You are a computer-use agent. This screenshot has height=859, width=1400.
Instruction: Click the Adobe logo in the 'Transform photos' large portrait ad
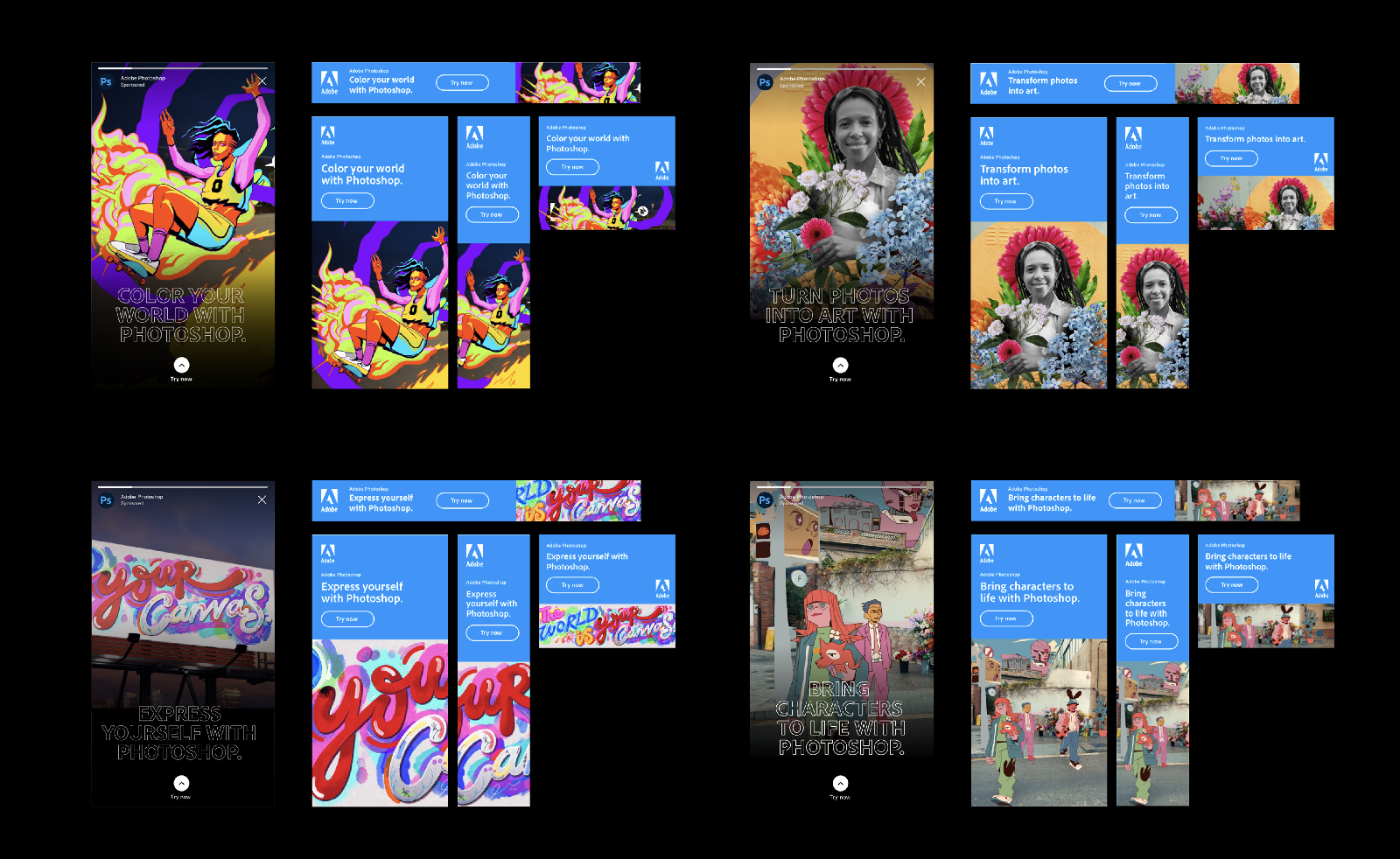point(986,136)
